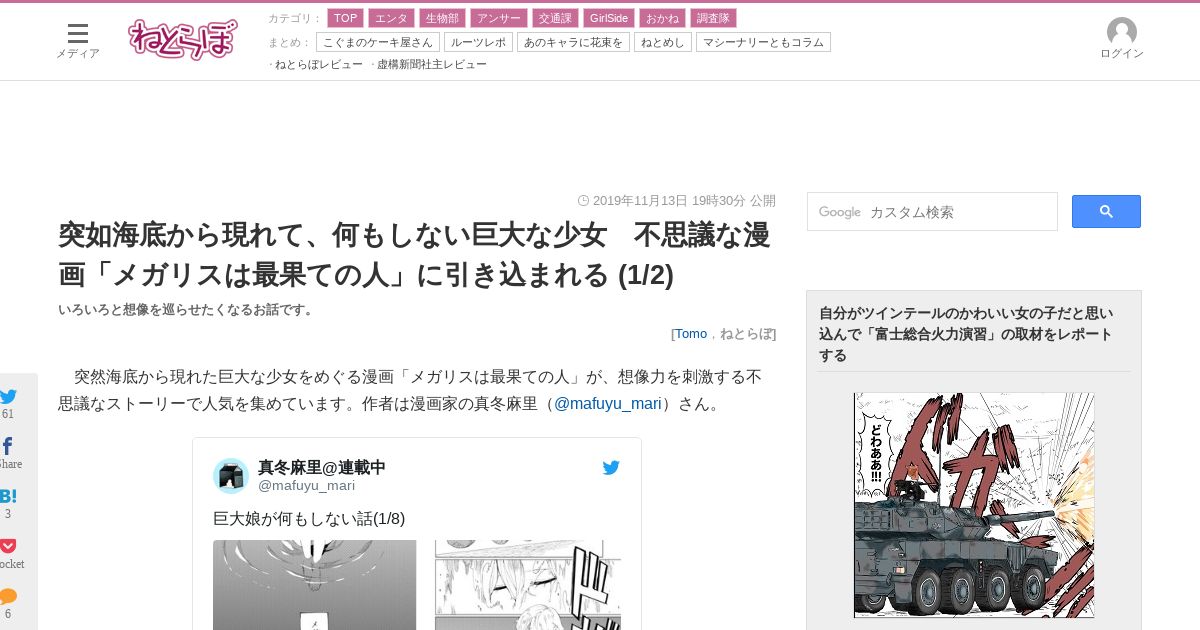Click the Google カスタム検索 input field
1200x630 pixels.
click(932, 212)
